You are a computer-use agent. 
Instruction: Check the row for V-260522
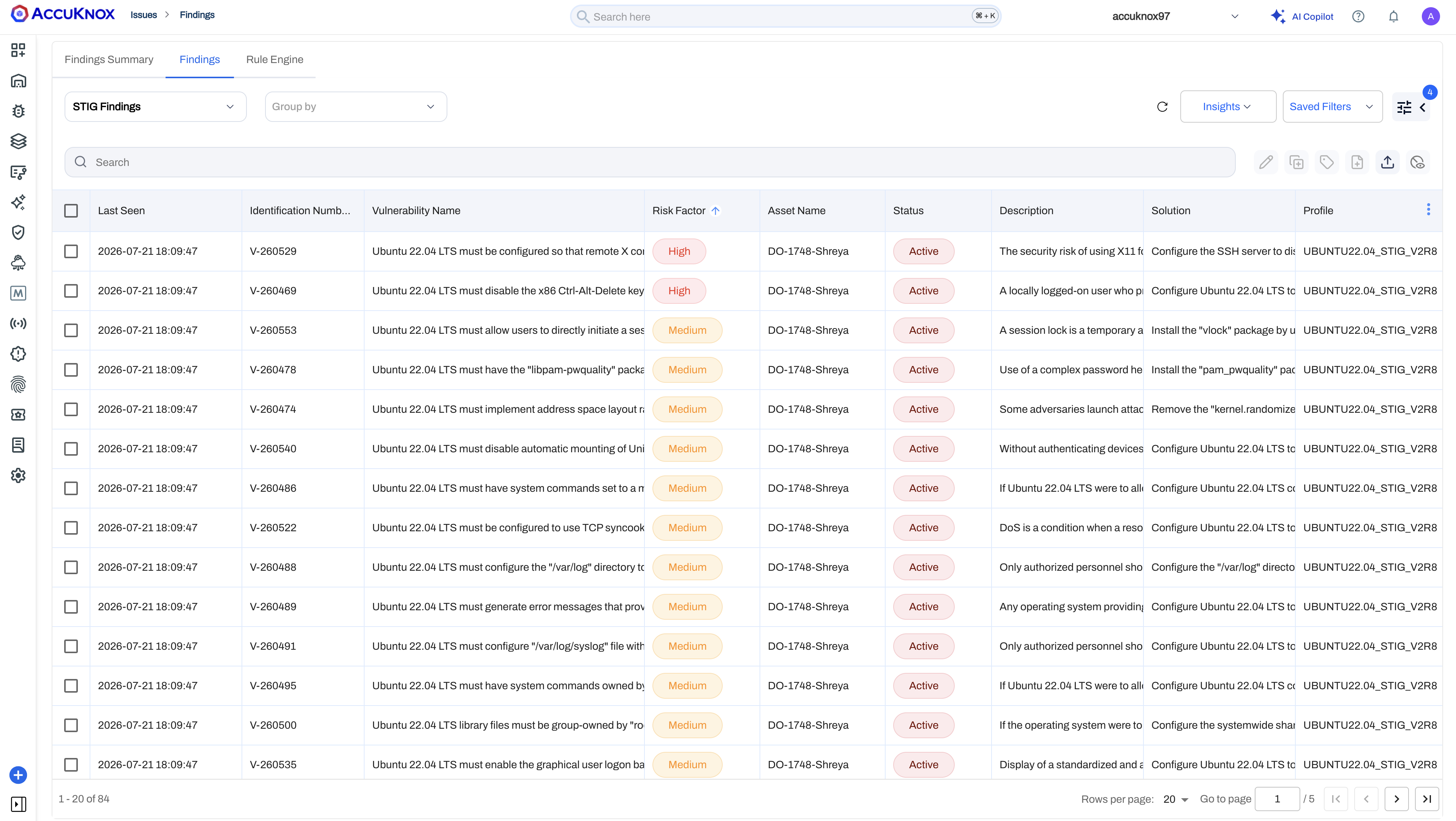click(x=71, y=528)
